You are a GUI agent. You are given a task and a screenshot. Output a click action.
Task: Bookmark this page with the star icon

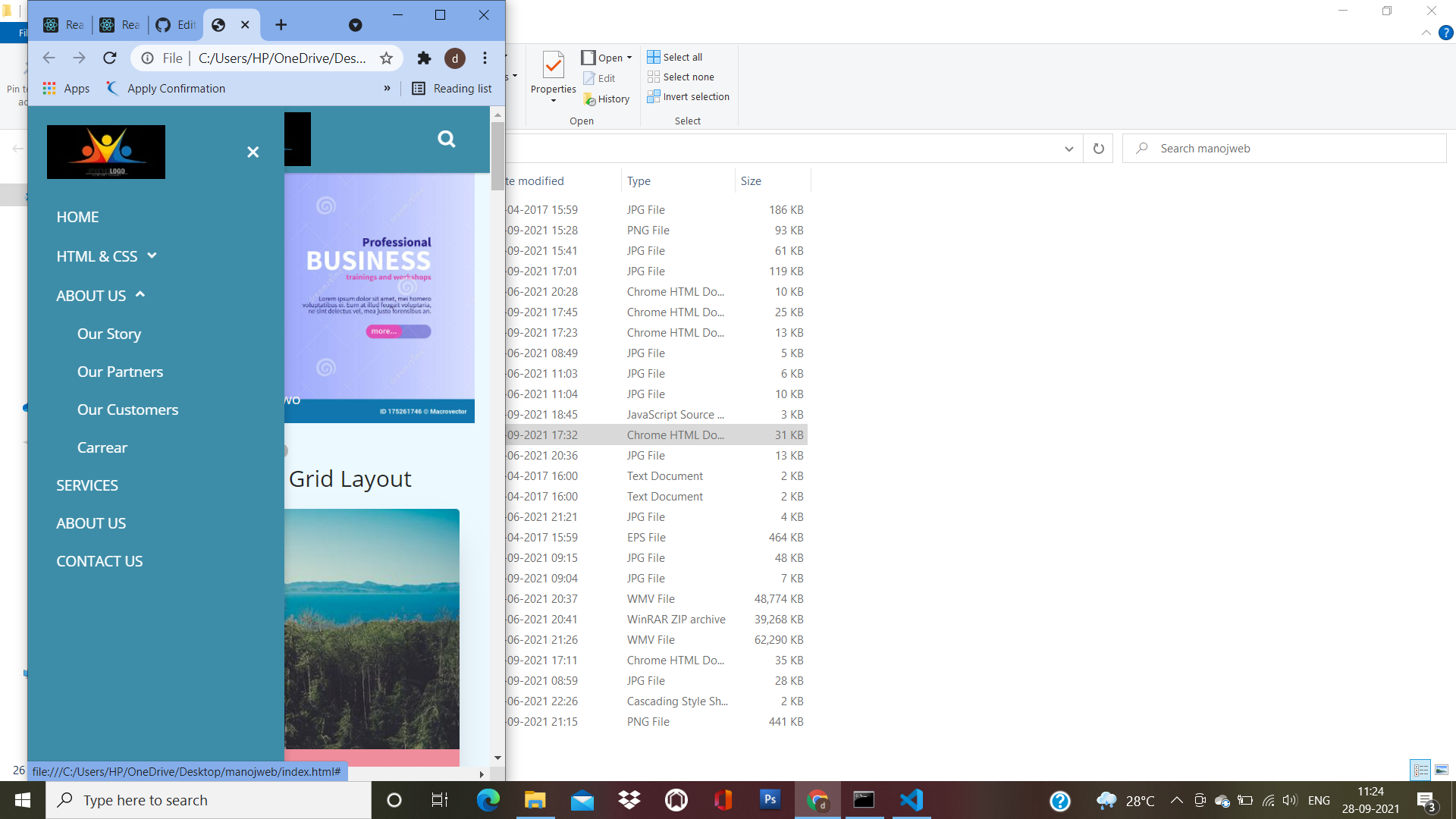tap(386, 58)
